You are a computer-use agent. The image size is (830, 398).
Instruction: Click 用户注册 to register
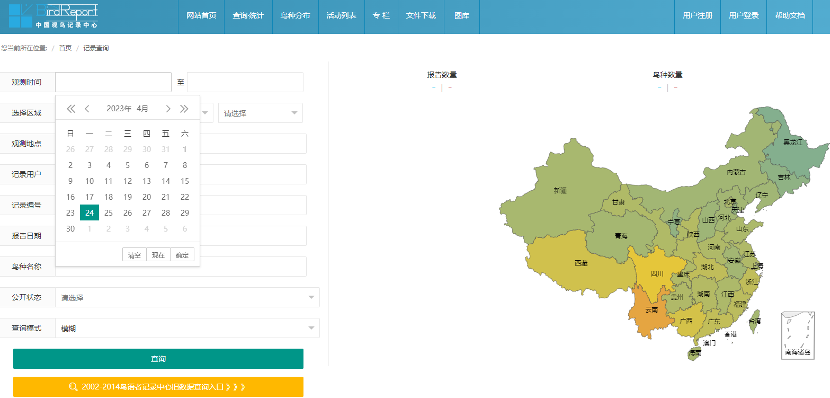(x=698, y=16)
